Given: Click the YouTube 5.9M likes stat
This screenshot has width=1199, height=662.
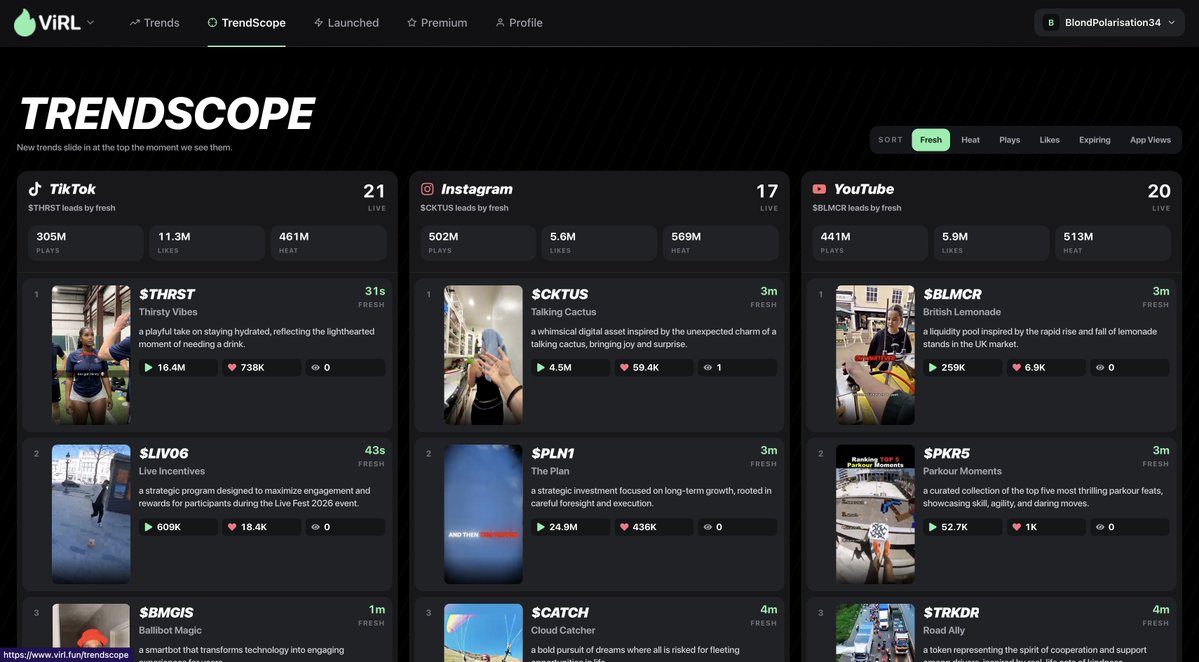Looking at the screenshot, I should (x=992, y=243).
